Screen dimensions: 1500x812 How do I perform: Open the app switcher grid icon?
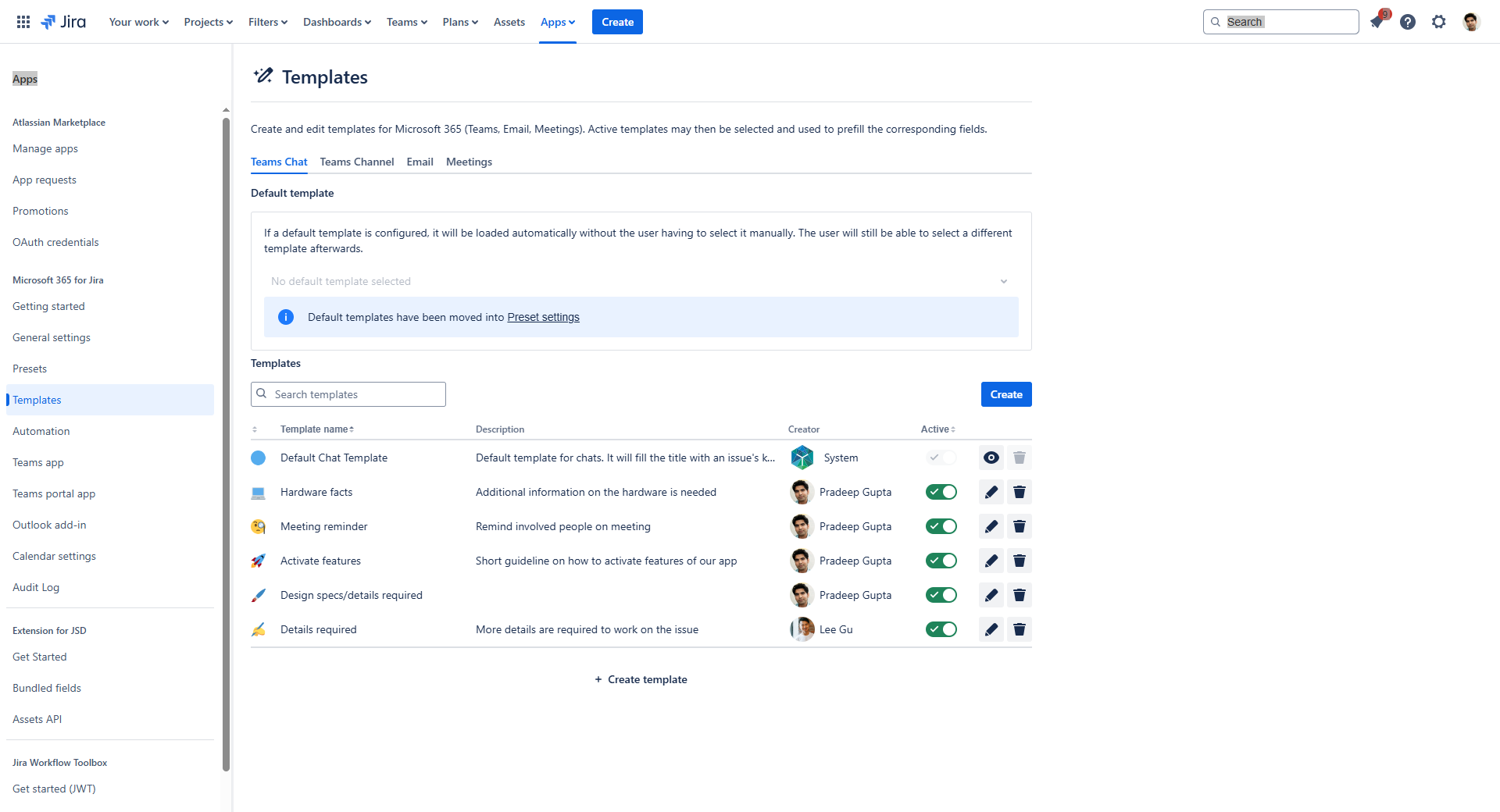coord(23,22)
